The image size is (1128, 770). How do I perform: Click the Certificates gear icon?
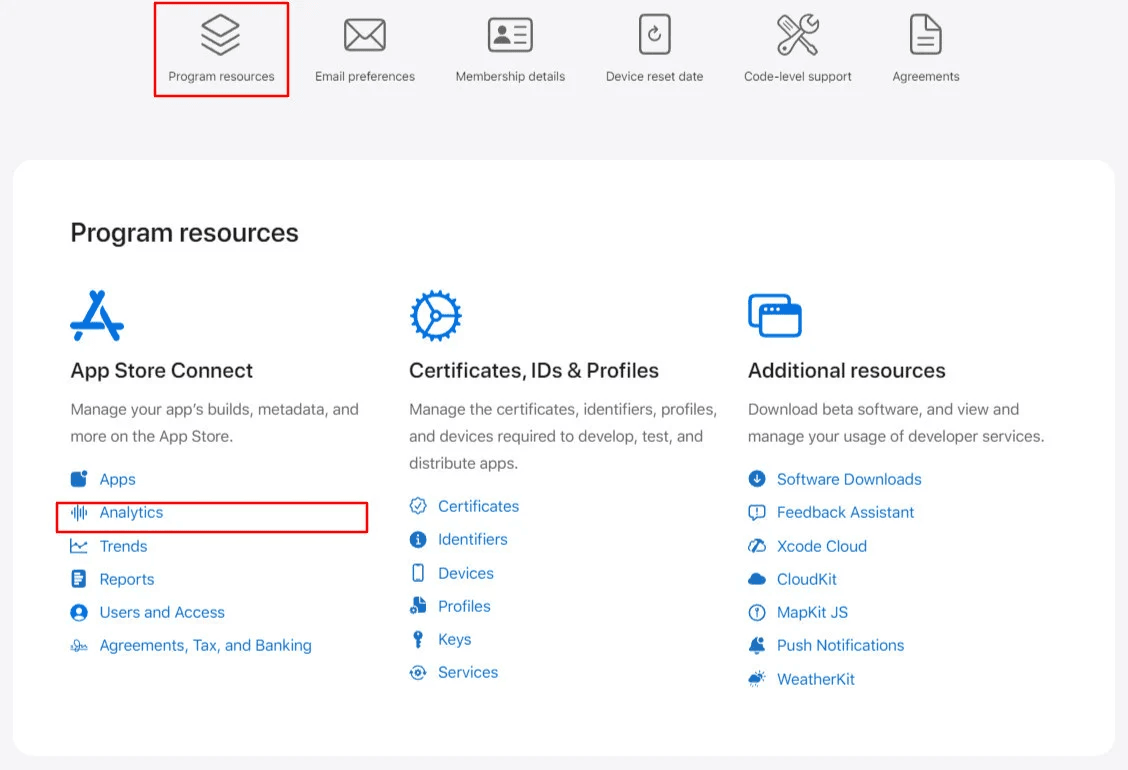[x=435, y=316]
